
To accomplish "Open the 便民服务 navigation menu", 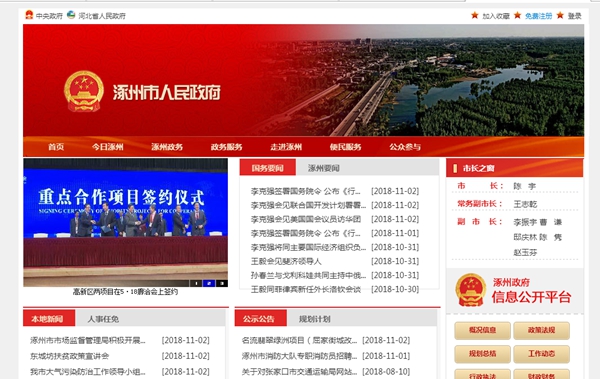I will click(346, 147).
